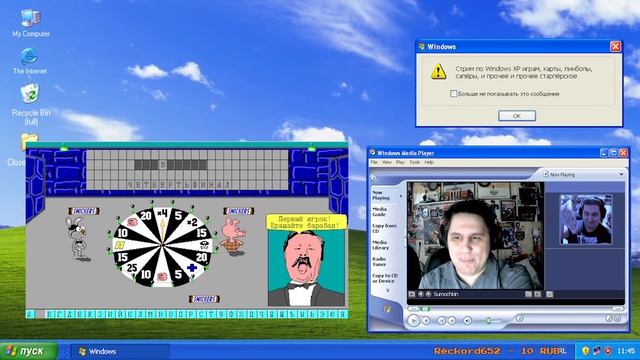
Task: Click the Media Player seek bar
Action: (x=516, y=309)
